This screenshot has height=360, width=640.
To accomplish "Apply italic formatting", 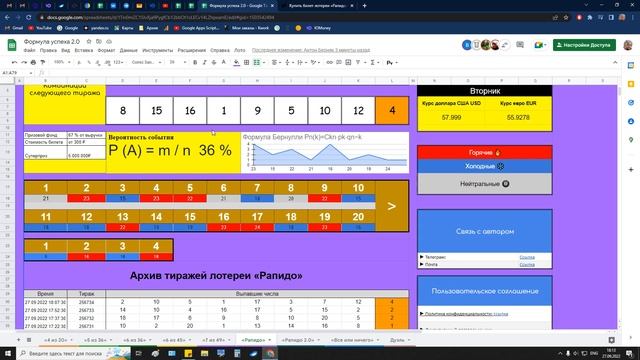I will click(204, 62).
